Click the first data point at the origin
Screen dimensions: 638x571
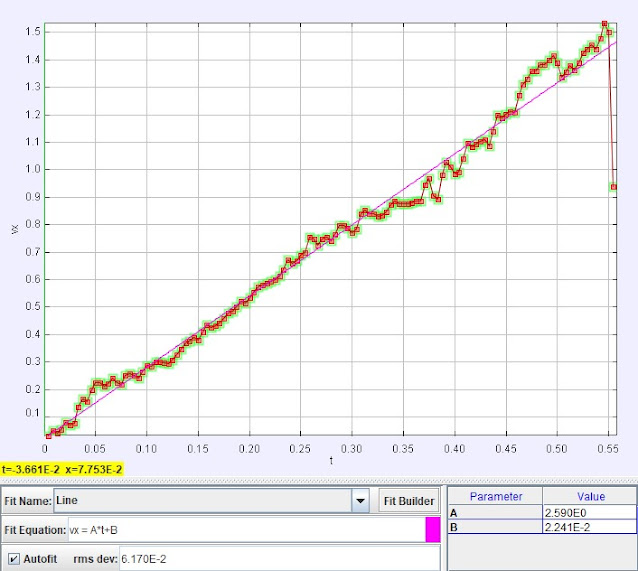click(49, 436)
